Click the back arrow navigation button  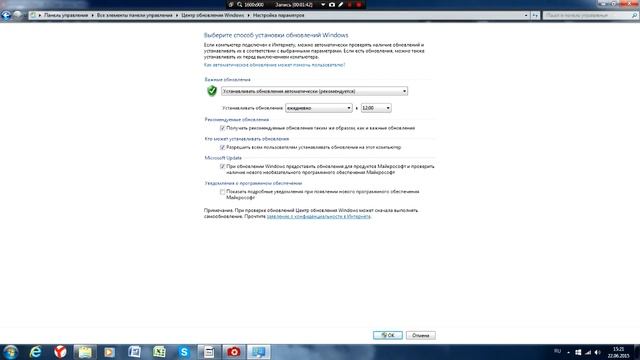tap(6, 15)
